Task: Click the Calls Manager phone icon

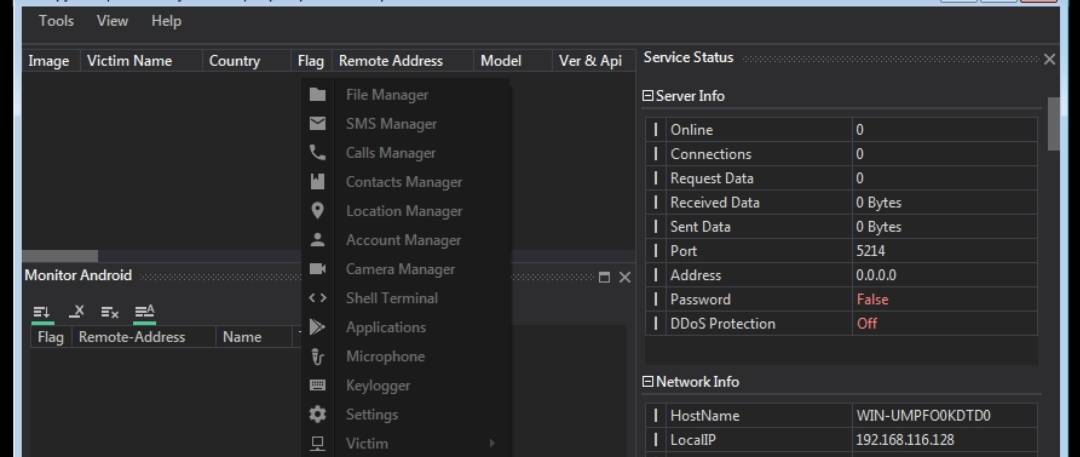Action: pos(318,153)
